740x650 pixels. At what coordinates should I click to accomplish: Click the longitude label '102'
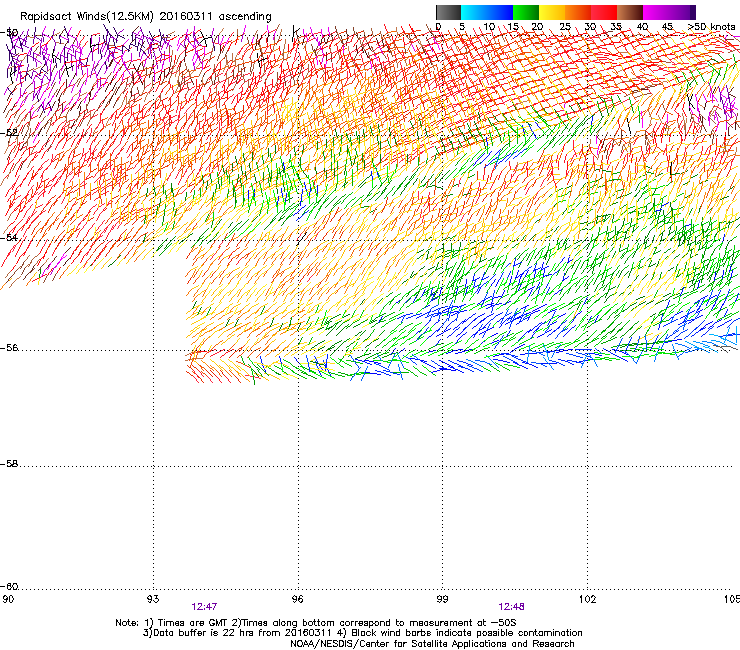587,599
